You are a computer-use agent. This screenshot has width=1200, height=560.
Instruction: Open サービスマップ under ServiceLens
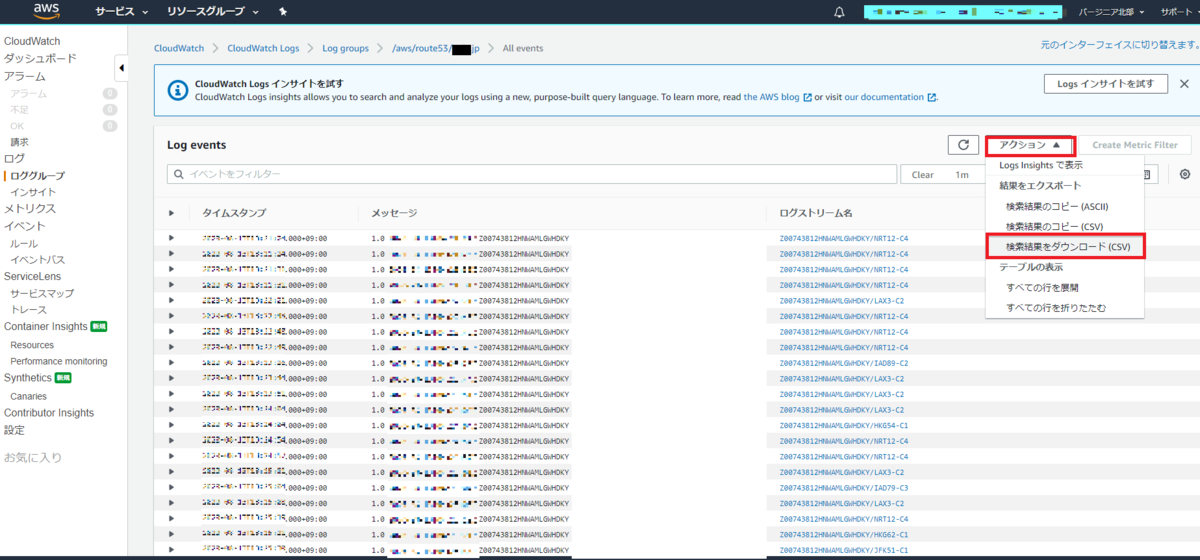click(42, 293)
